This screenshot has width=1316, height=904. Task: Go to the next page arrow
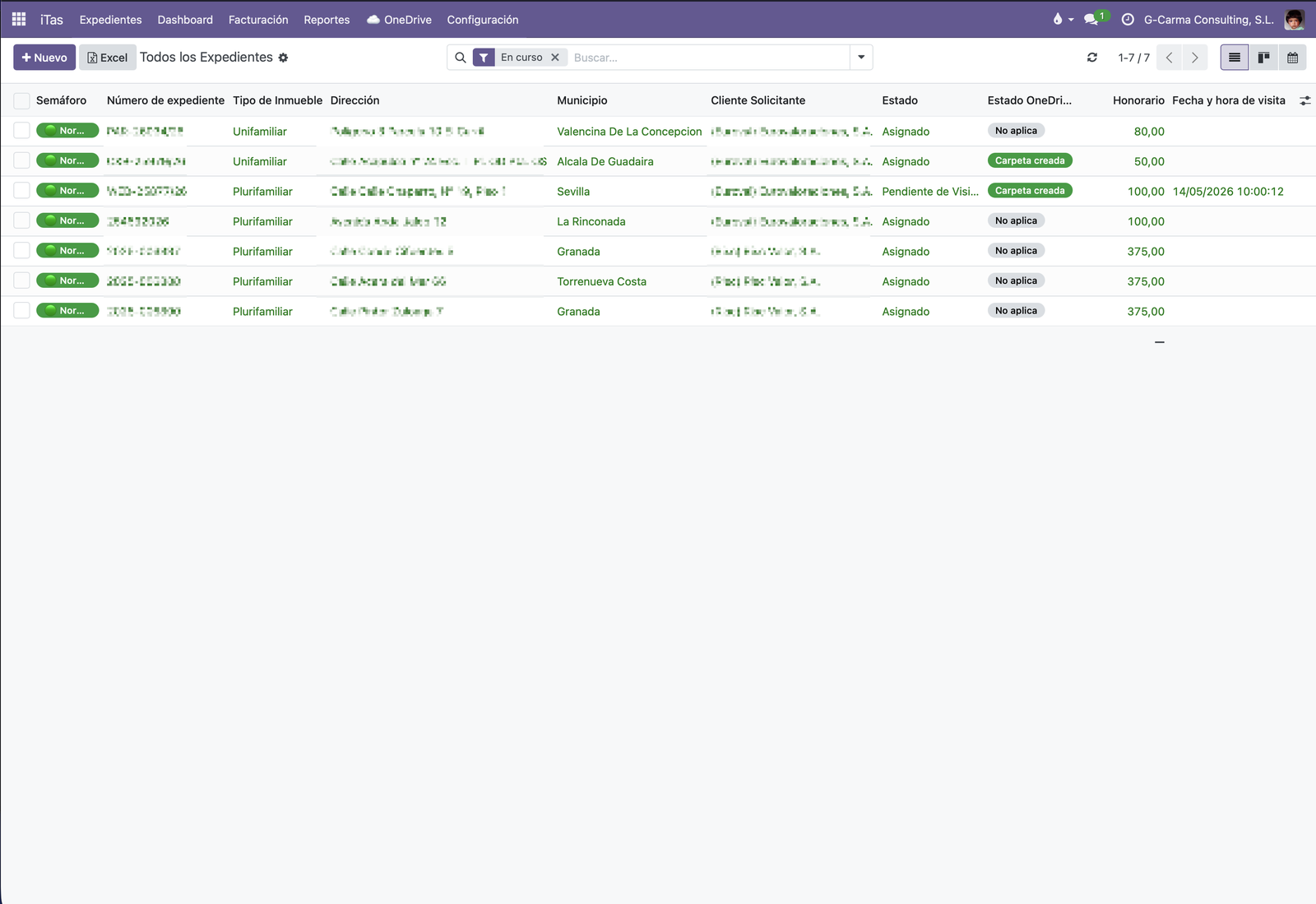[1195, 58]
